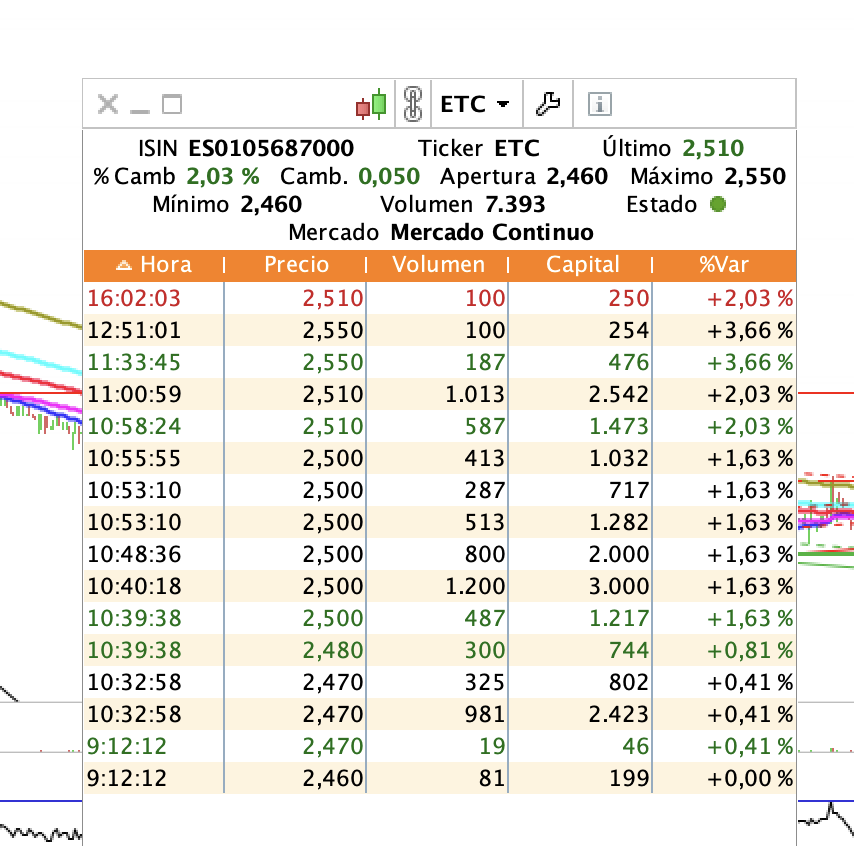The image size is (854, 846).
Task: Close the ETC trades panel
Action: (107, 104)
